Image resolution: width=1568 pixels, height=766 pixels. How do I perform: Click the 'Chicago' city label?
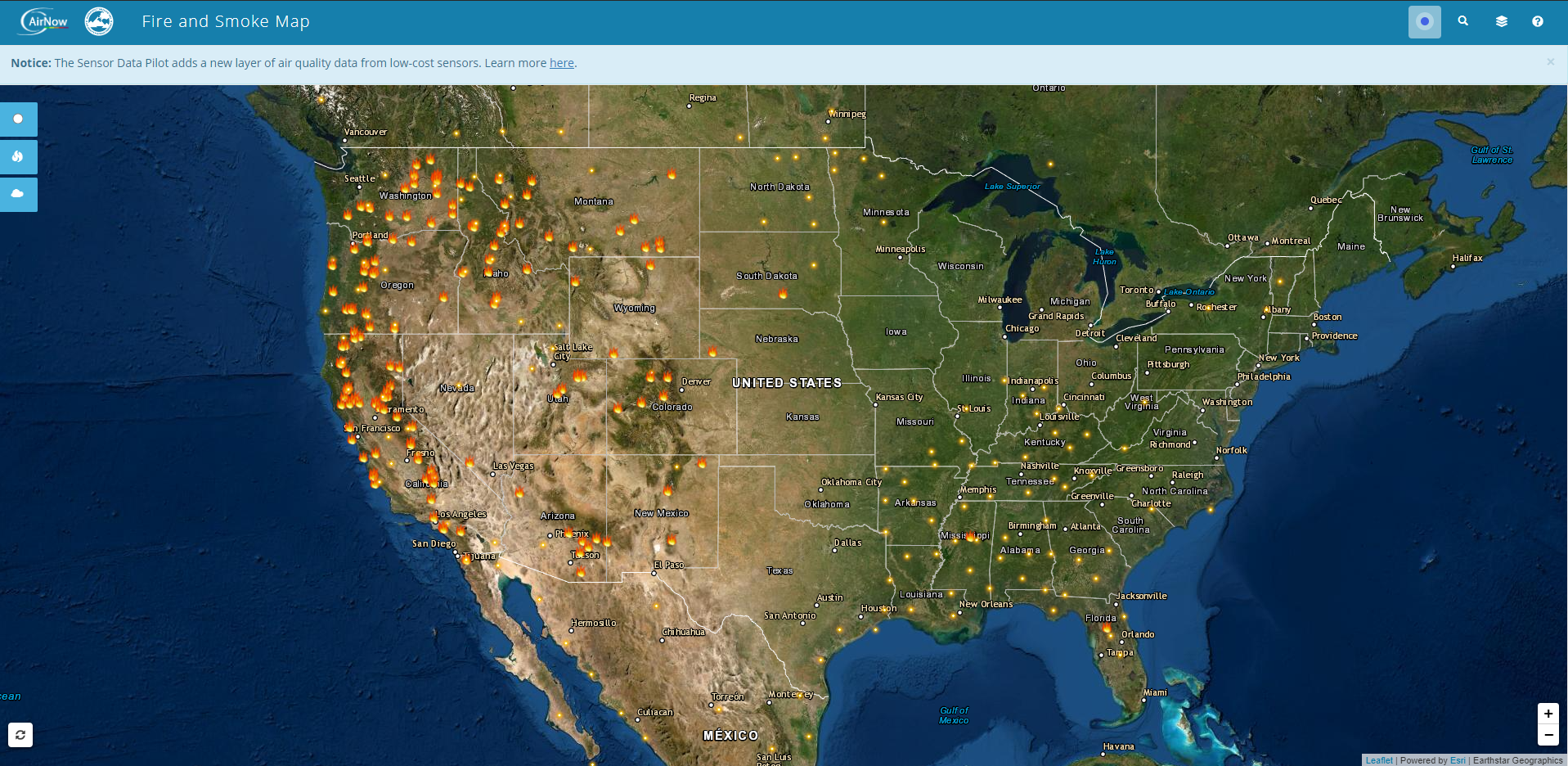[x=1022, y=328]
